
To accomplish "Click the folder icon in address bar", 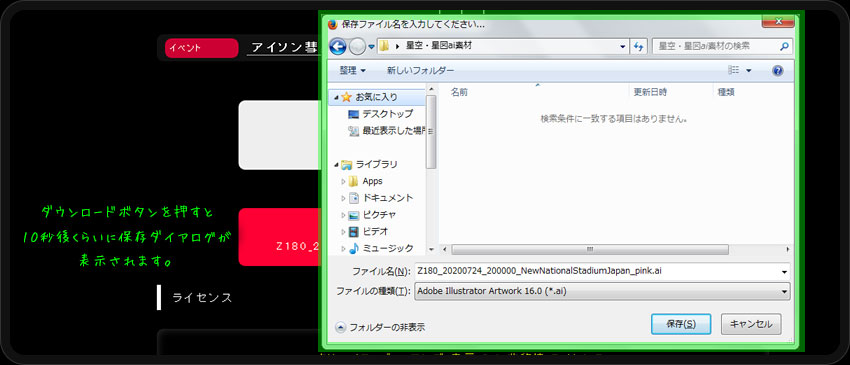I will point(384,46).
